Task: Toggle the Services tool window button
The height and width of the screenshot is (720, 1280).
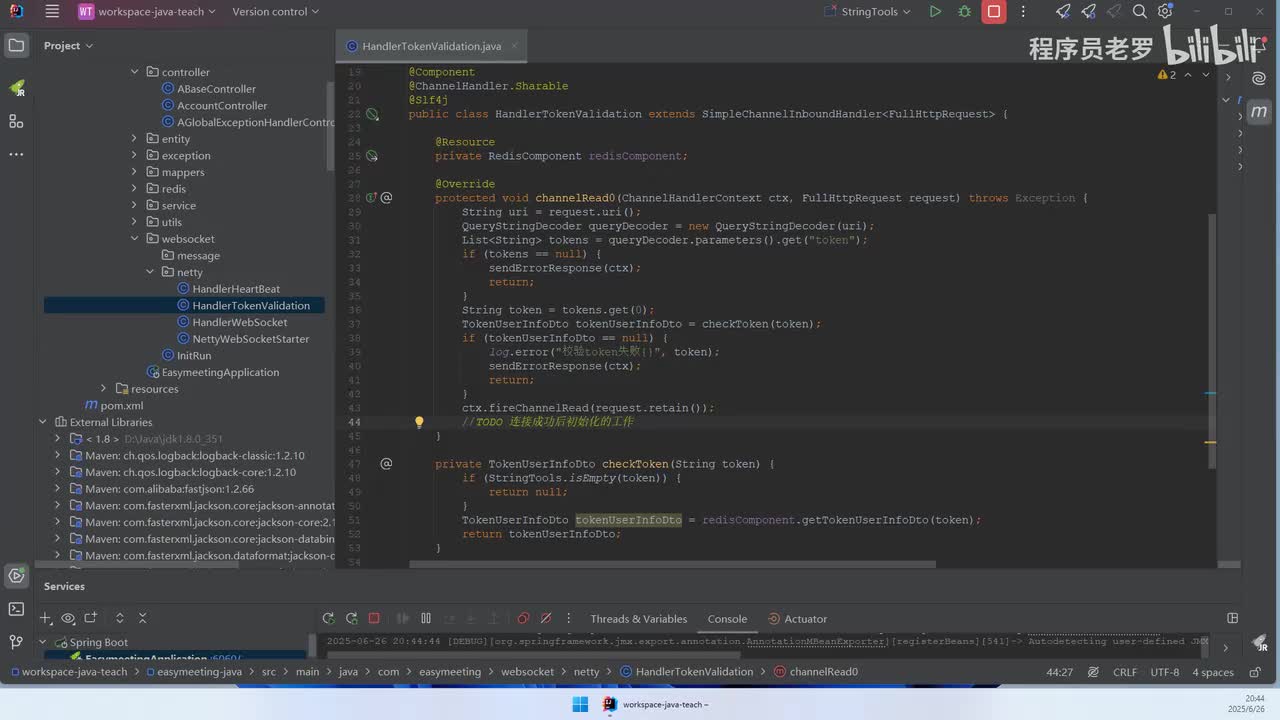Action: click(x=16, y=575)
